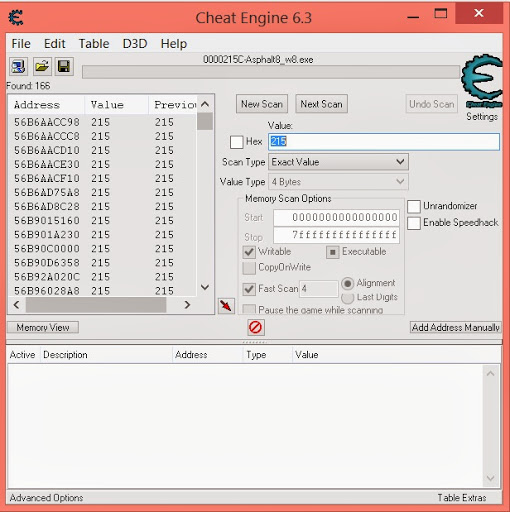Screen dimensions: 510x512
Task: Click the results vertical scrollbar thumb
Action: (205, 121)
